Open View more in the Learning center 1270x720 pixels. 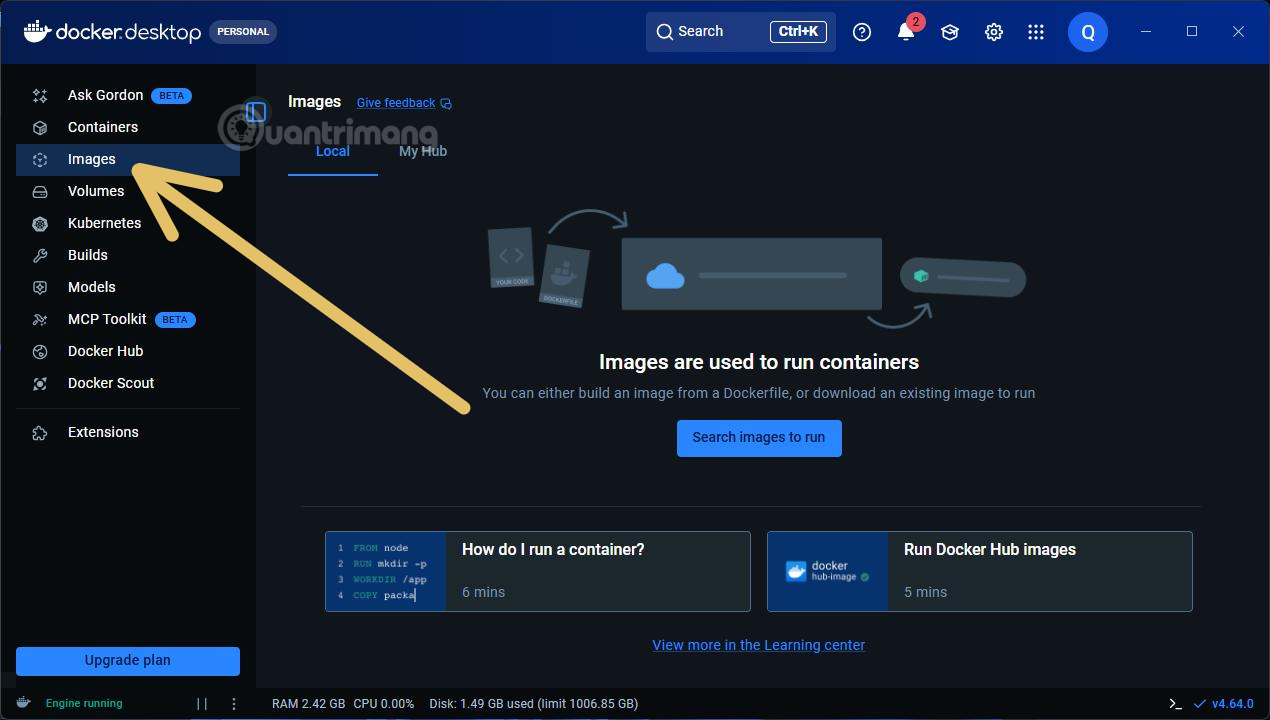[x=759, y=645]
